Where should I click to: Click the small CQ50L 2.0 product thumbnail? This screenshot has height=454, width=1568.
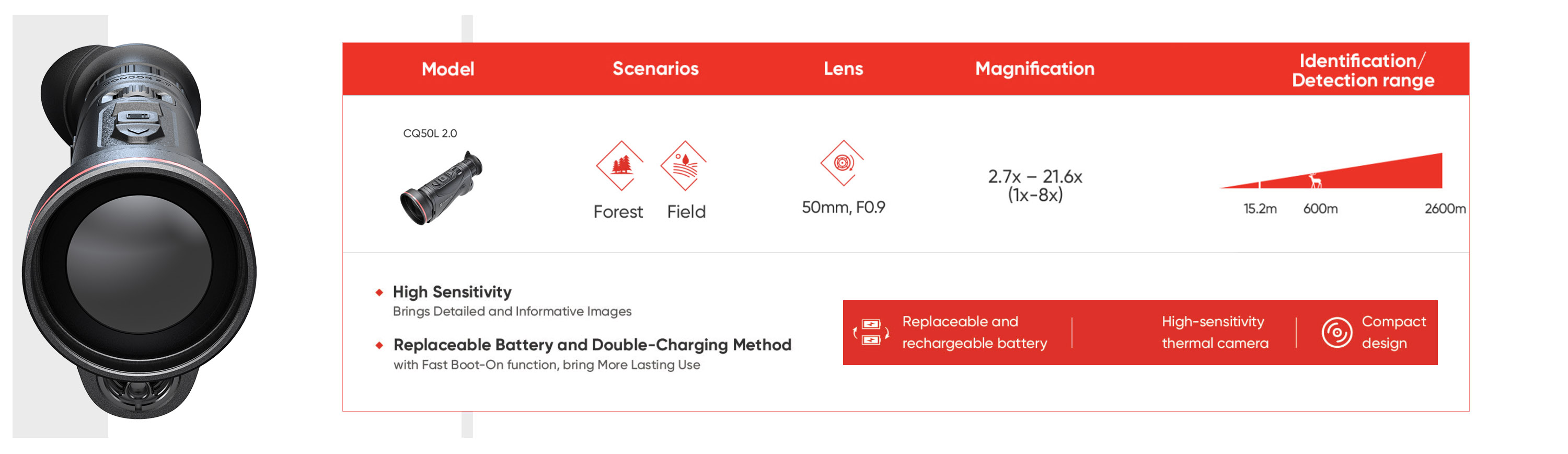coord(441,187)
